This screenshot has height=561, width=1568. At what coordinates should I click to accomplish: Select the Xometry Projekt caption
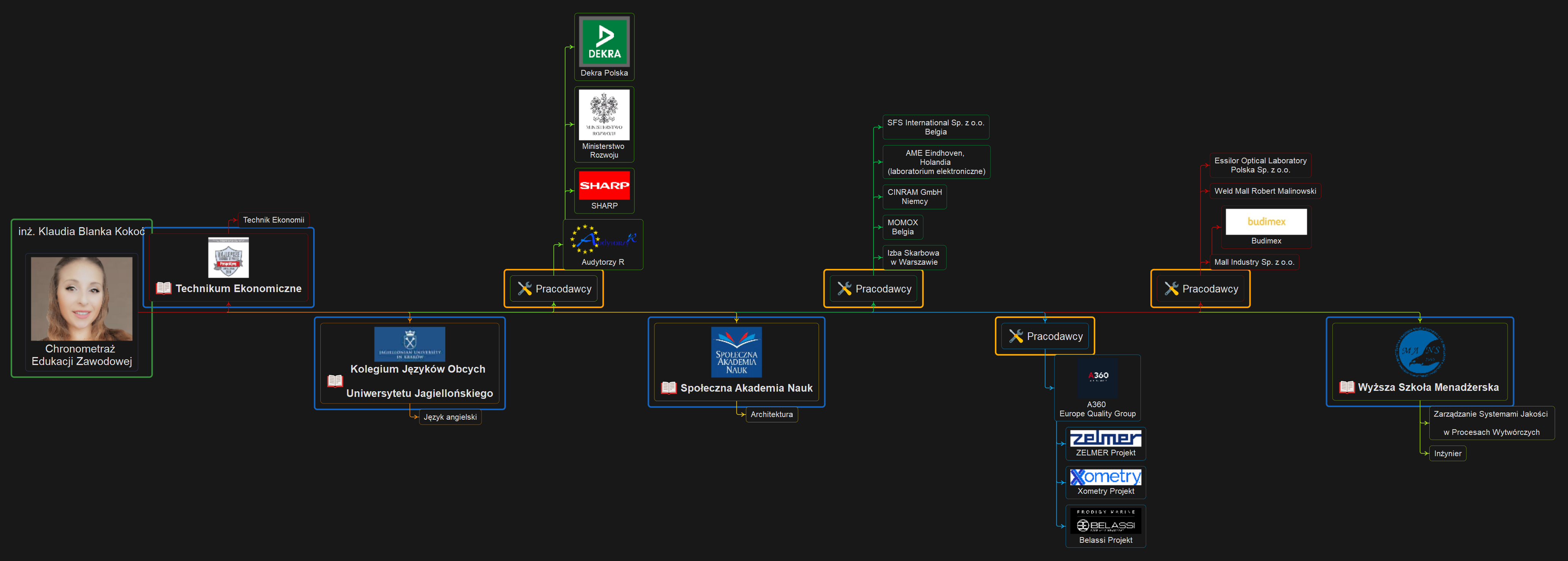tap(1106, 491)
